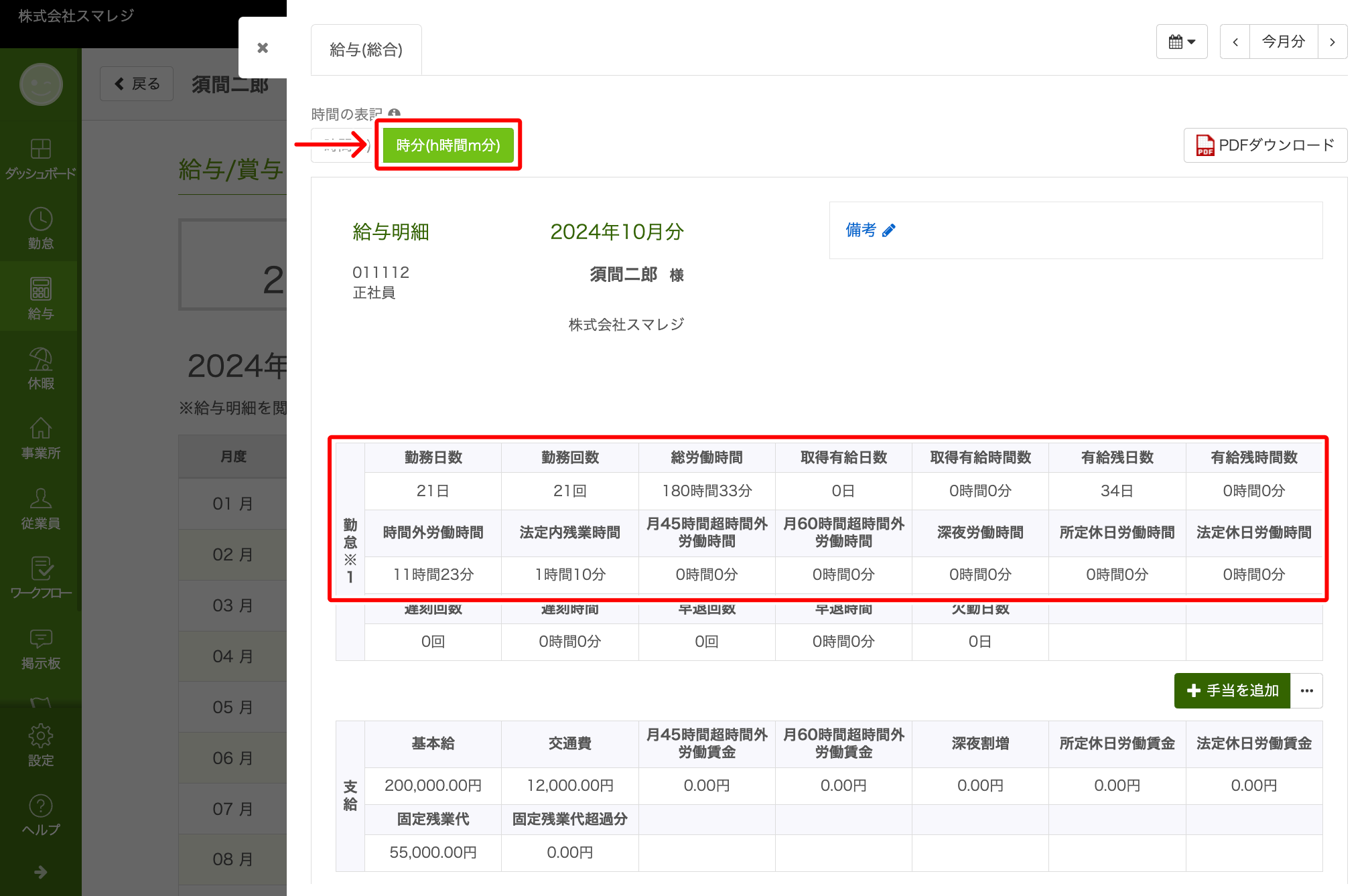Click the 欠勤日数 value 0日
Image resolution: width=1372 pixels, height=896 pixels.
(x=980, y=642)
